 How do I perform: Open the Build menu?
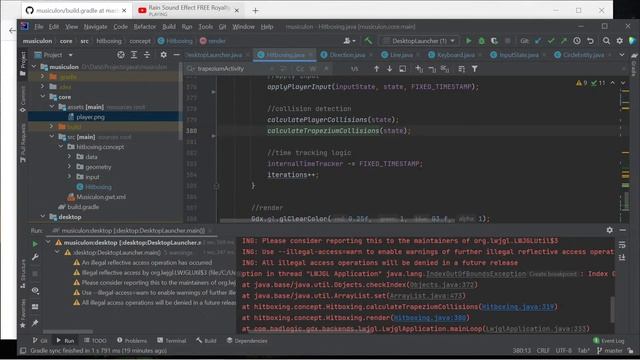tap(169, 27)
